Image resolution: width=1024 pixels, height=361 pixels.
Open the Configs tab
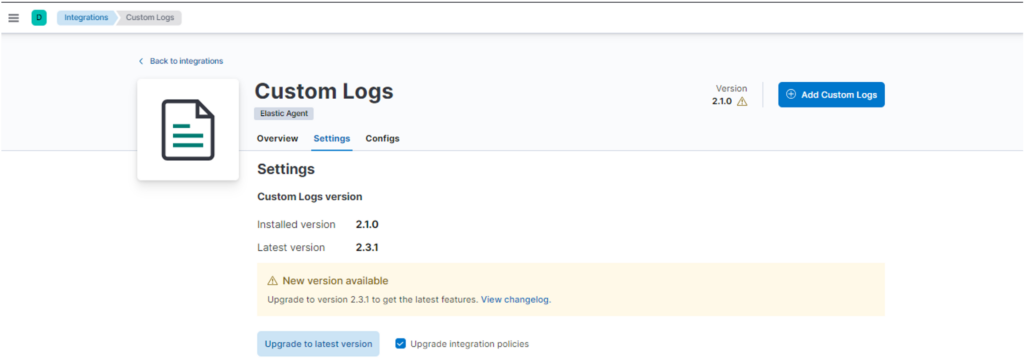[383, 138]
